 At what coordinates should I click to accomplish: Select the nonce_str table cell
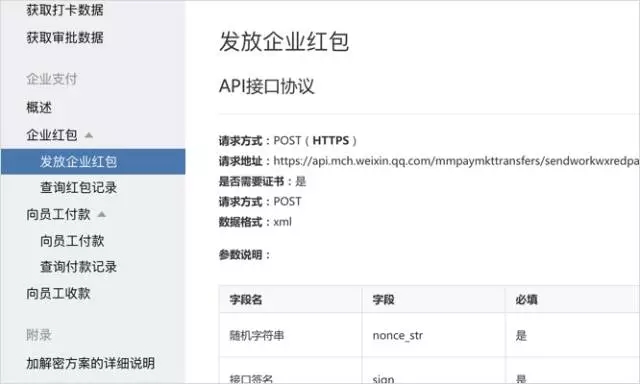click(x=433, y=335)
